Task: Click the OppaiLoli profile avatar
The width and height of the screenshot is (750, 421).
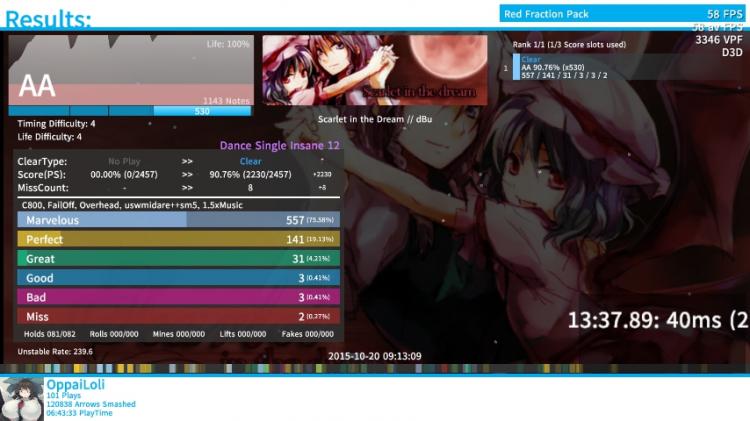Action: click(22, 399)
